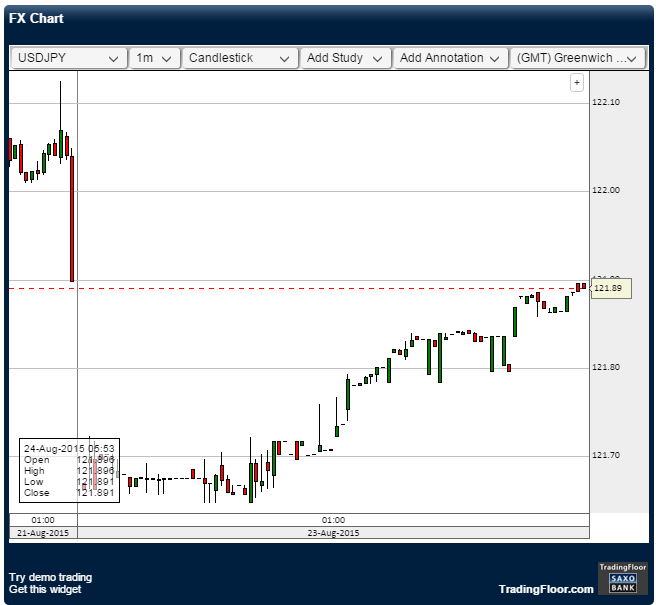The height and width of the screenshot is (605, 656).
Task: Click the red dashed current price line
Action: (x=300, y=288)
